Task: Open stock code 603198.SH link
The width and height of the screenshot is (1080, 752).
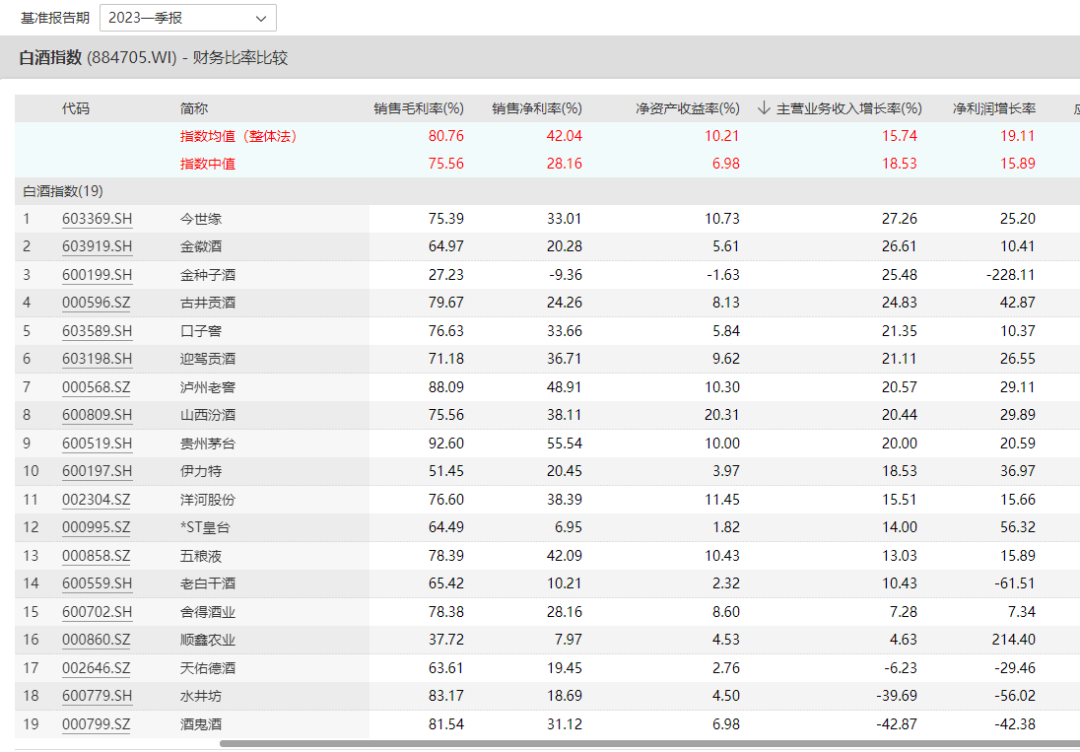Action: click(97, 359)
